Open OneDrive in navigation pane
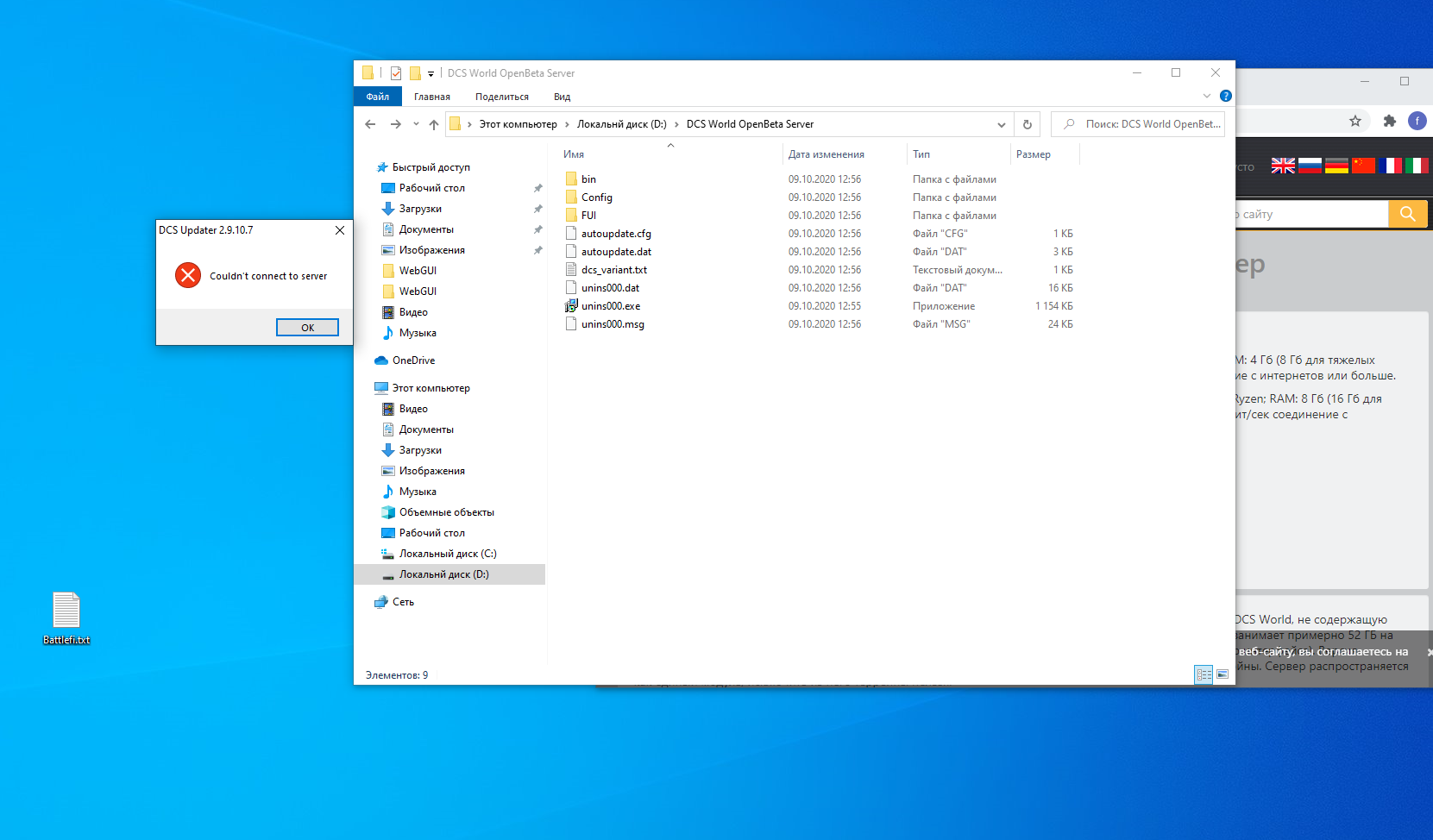 point(413,360)
